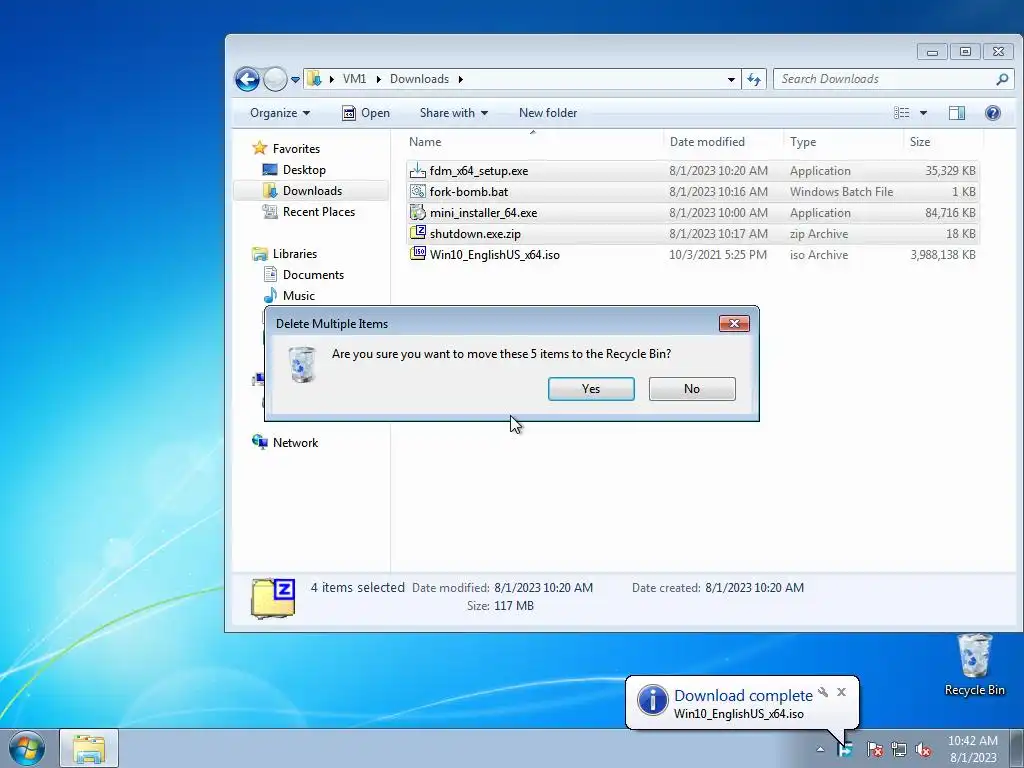Click the Favorites star icon
This screenshot has width=1024, height=768.
click(260, 148)
